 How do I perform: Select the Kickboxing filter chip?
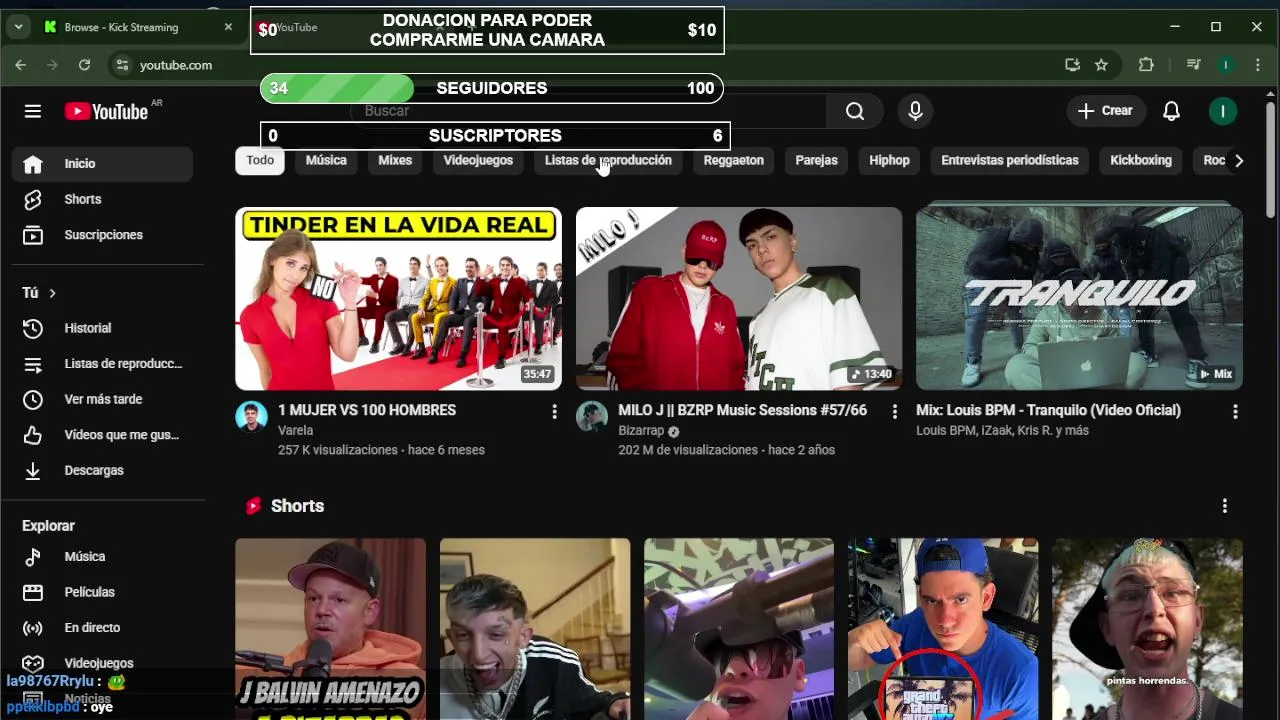click(1141, 160)
